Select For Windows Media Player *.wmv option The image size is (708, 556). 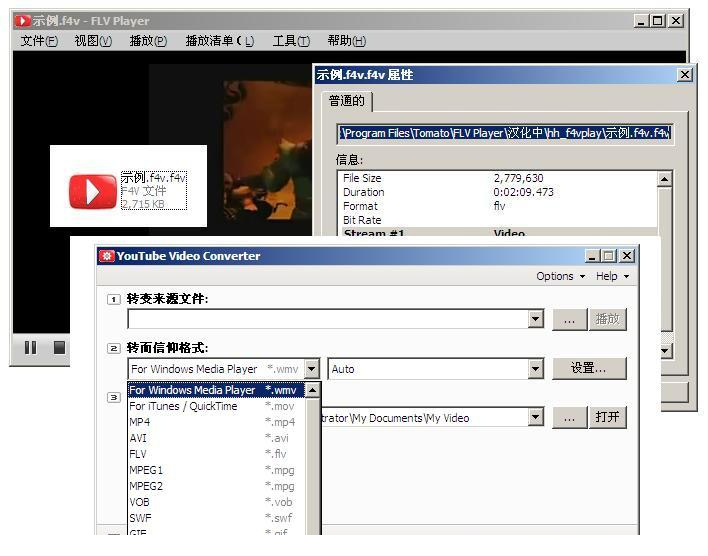pos(216,390)
